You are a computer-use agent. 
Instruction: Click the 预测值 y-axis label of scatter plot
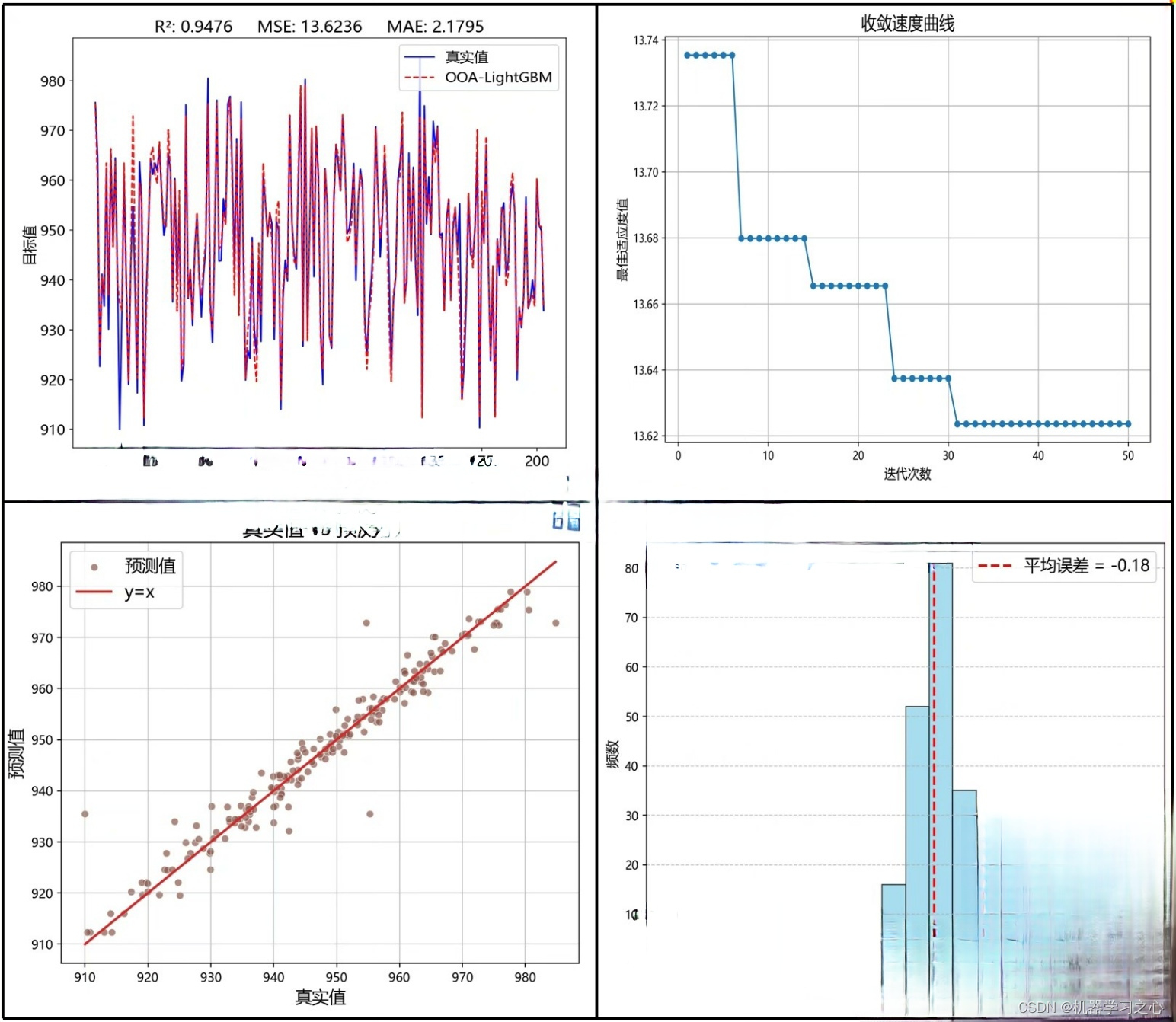click(x=16, y=753)
